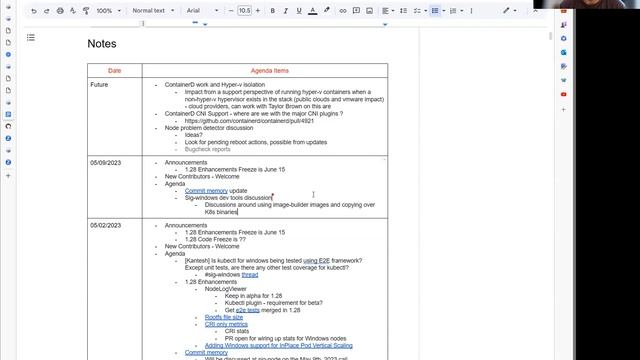
Task: Toggle the bulleted list button
Action: pos(435,11)
